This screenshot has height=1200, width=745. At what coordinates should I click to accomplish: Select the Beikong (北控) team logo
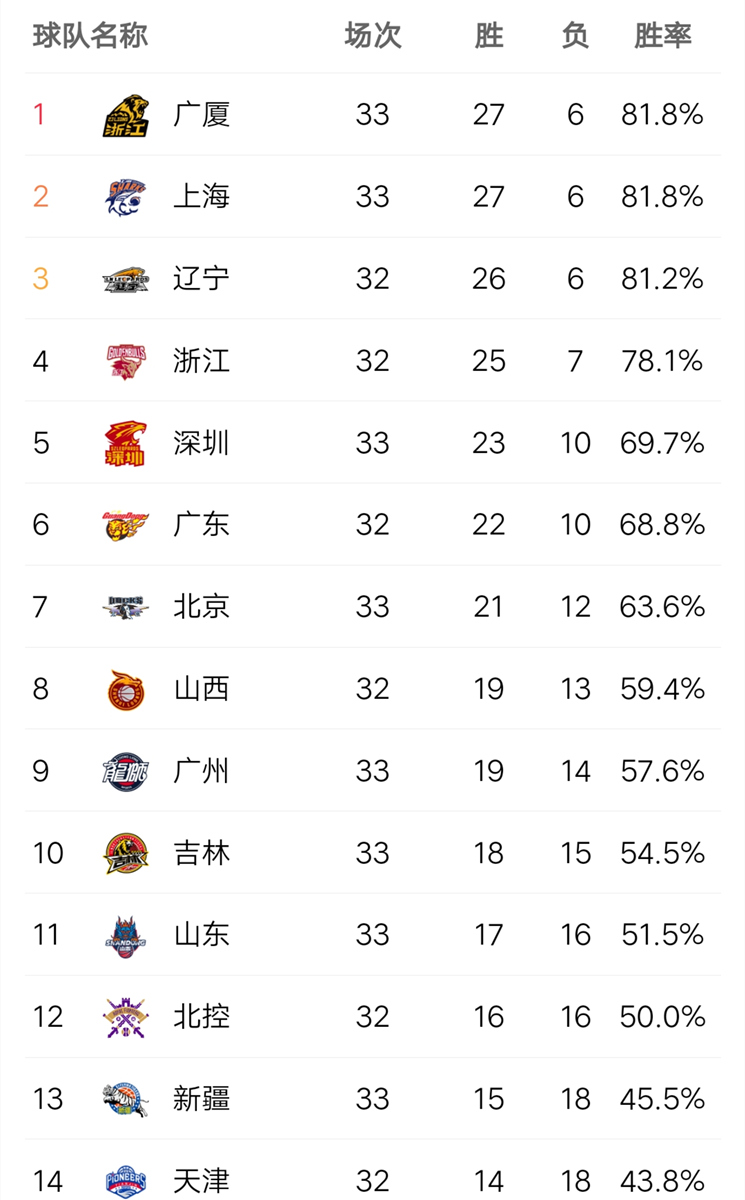(127, 1017)
